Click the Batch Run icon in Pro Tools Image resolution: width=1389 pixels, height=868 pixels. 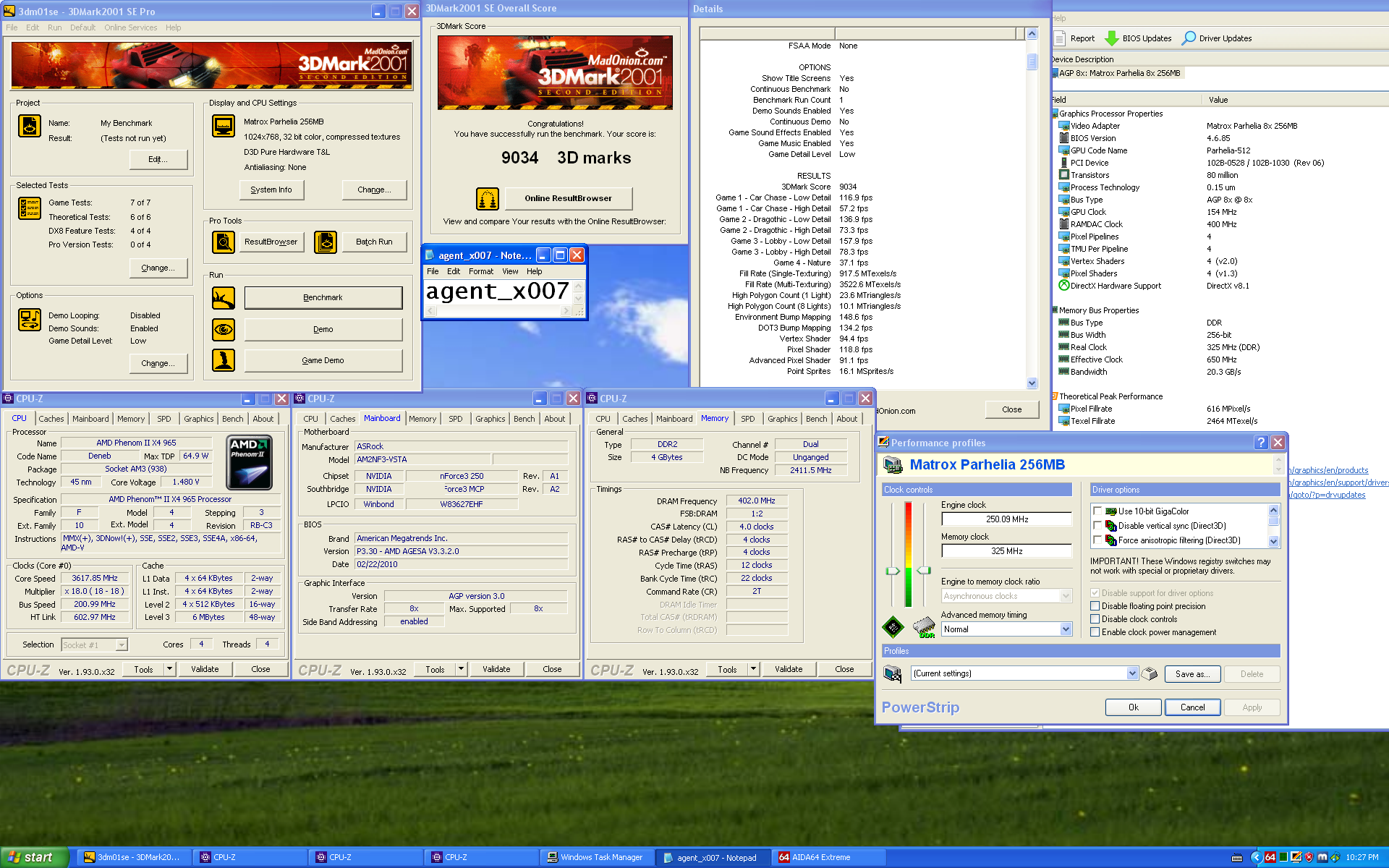(x=326, y=242)
